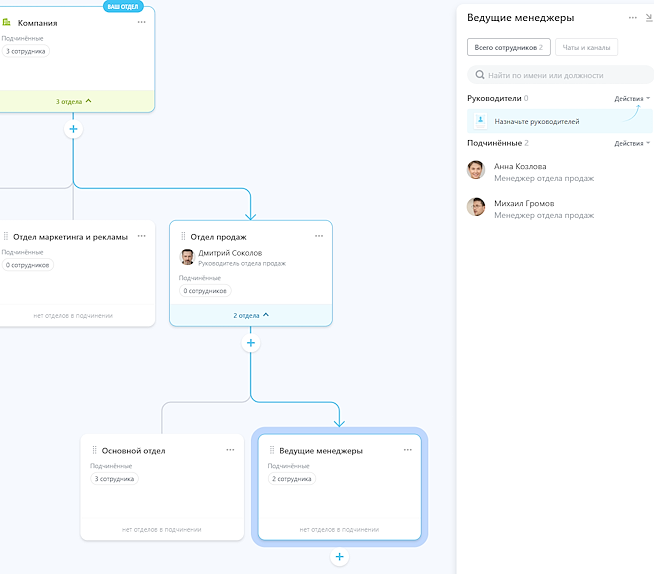Click the Подчинённые heading in side panel
This screenshot has height=574, width=654.
(x=494, y=143)
